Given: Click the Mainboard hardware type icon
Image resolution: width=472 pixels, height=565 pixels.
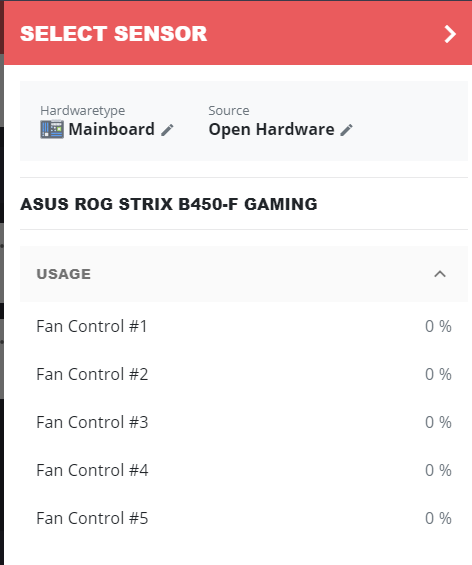Looking at the screenshot, I should [x=52, y=129].
